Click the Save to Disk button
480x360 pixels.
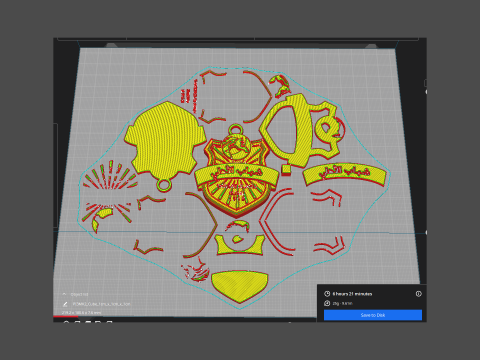point(373,315)
